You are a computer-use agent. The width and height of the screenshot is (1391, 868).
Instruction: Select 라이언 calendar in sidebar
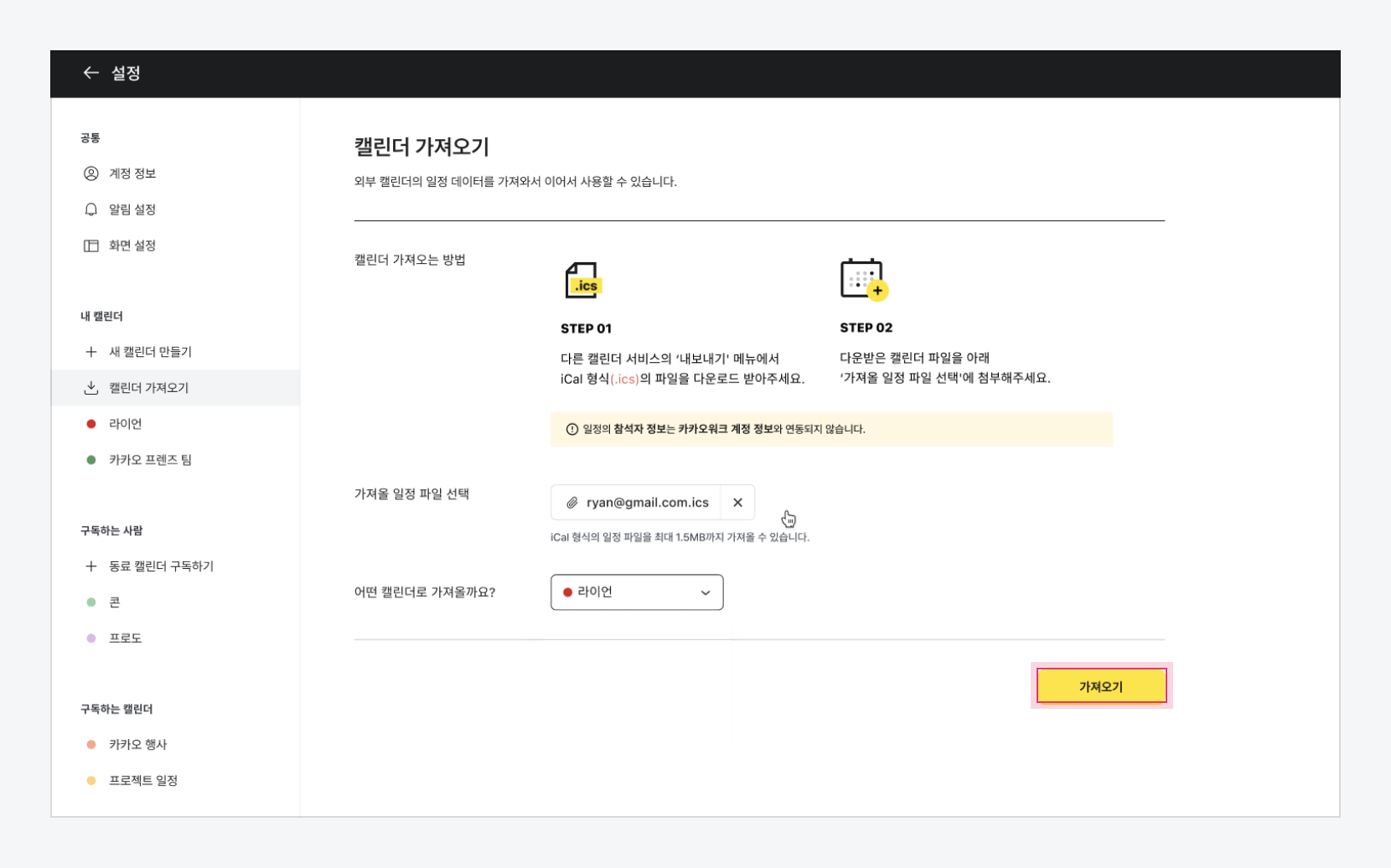tap(125, 424)
